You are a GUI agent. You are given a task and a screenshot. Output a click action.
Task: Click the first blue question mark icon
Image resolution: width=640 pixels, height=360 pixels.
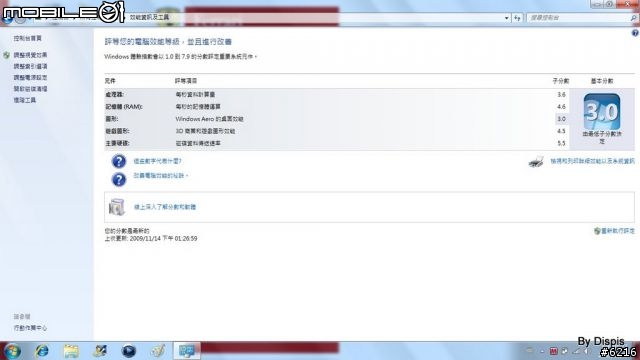coord(119,162)
